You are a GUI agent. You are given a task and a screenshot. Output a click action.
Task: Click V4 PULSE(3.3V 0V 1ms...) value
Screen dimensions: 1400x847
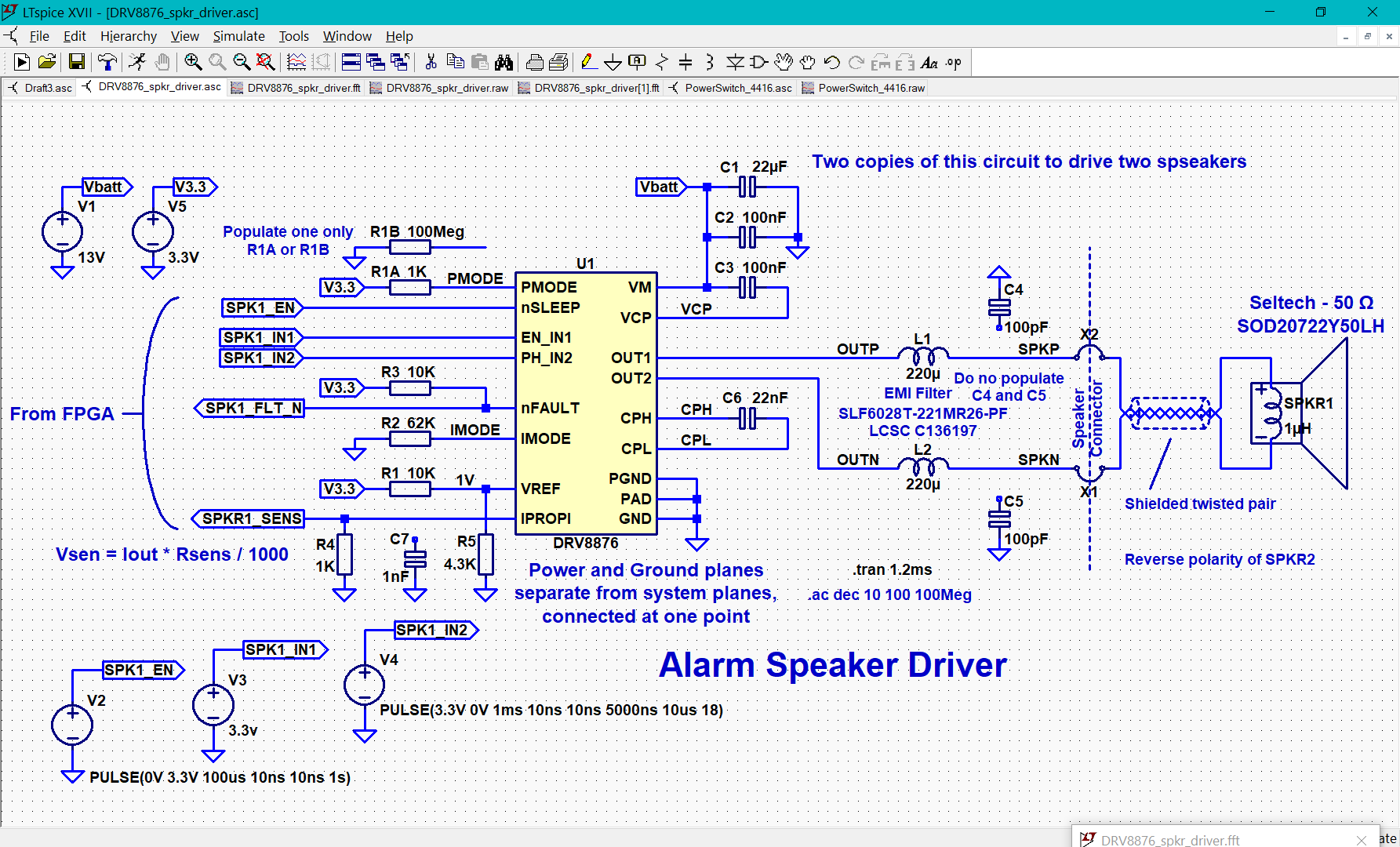pyautogui.click(x=551, y=710)
